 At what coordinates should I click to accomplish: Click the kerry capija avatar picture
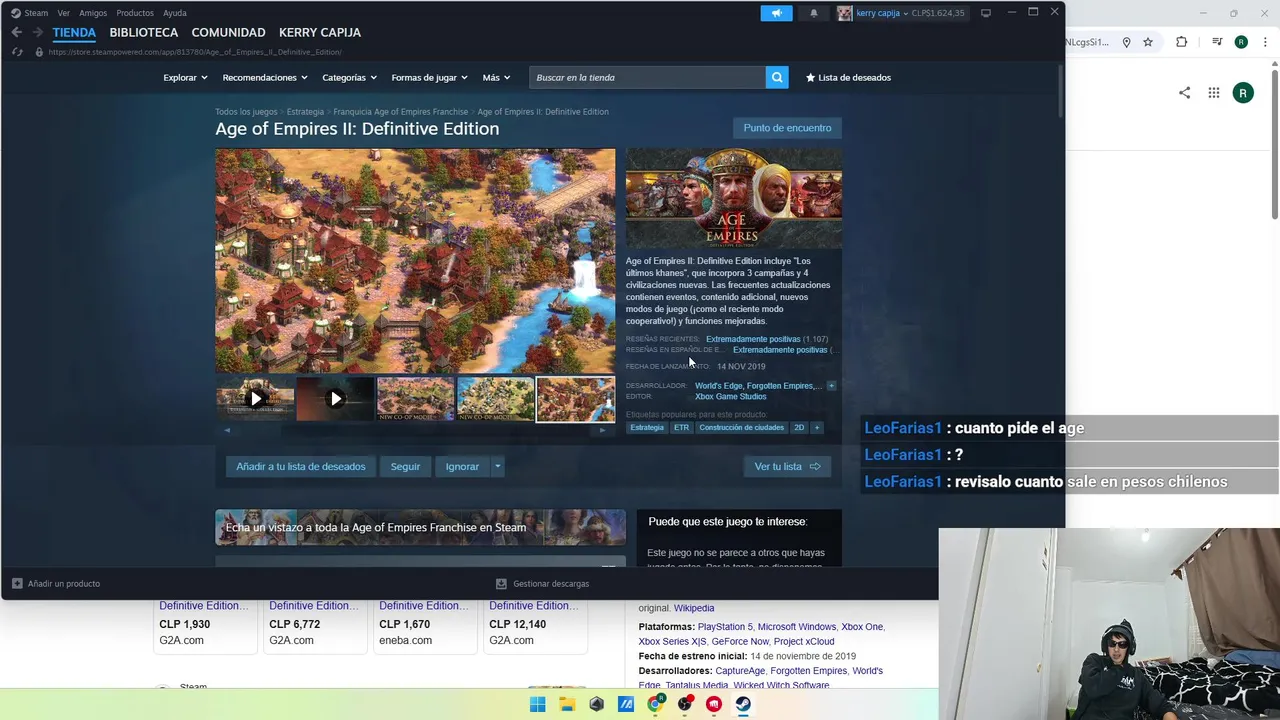tap(845, 13)
